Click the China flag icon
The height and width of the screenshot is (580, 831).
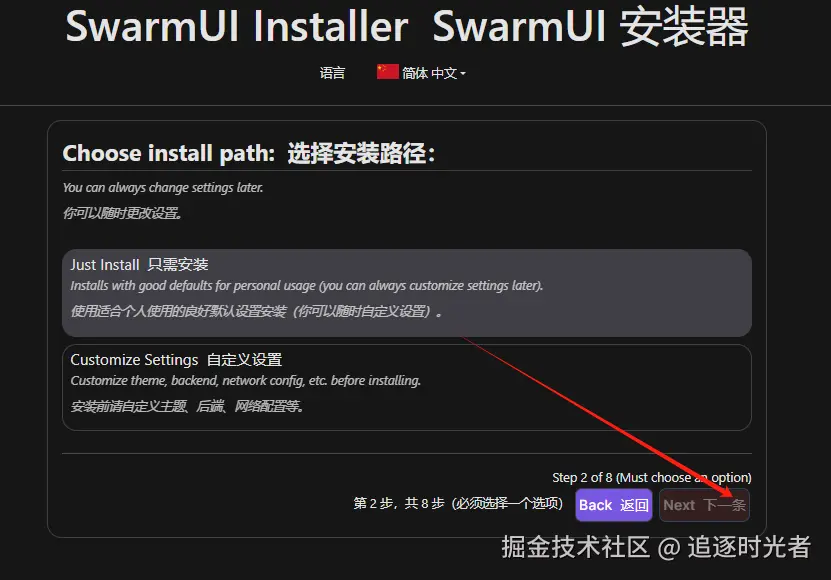tap(387, 72)
